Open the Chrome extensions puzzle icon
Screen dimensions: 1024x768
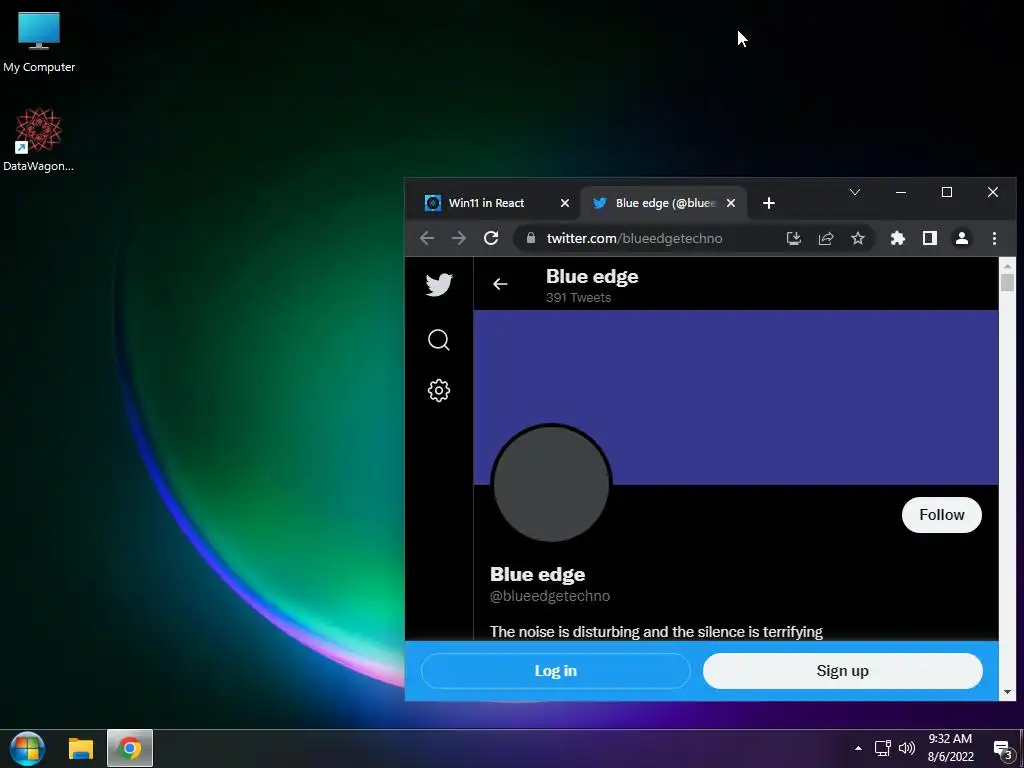click(898, 238)
